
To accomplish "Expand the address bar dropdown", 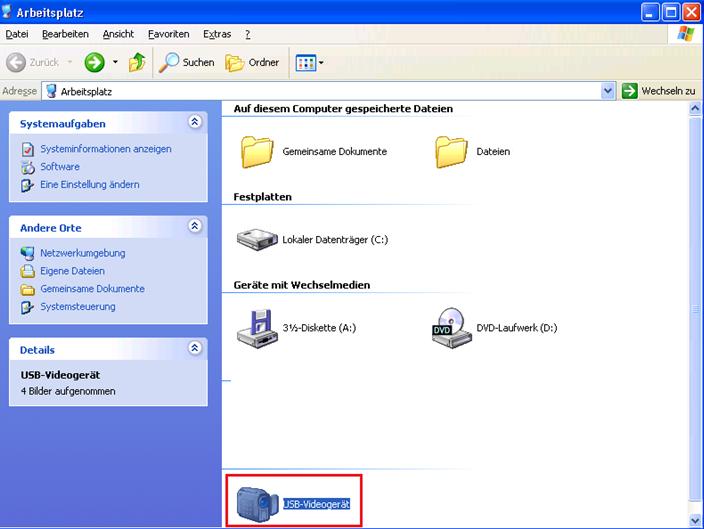I will tap(607, 91).
